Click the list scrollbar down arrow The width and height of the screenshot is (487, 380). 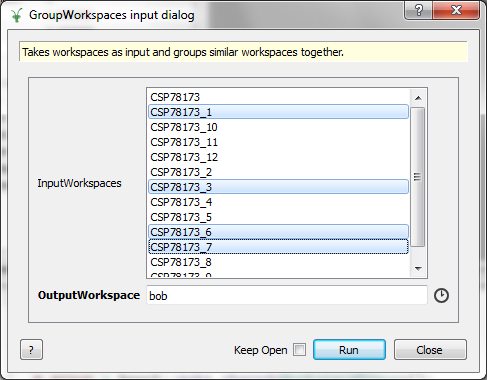click(x=418, y=268)
